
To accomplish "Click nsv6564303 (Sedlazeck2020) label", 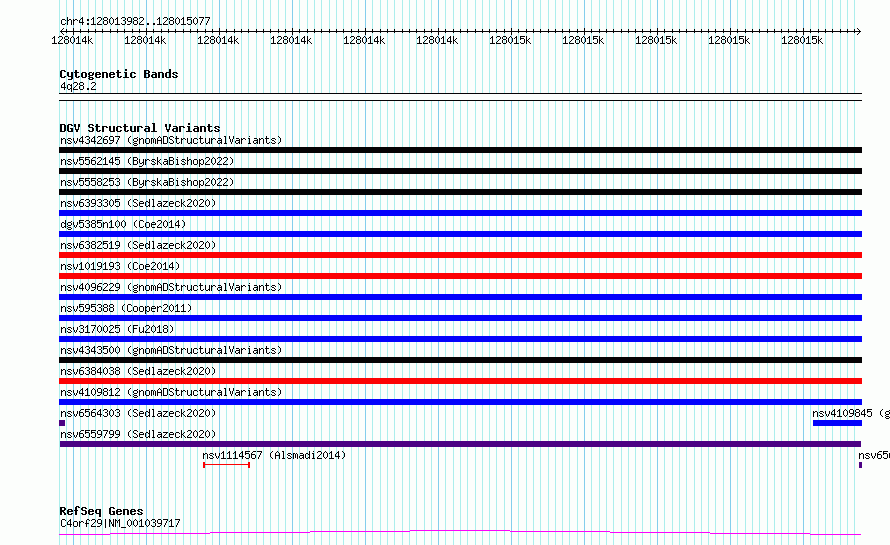I will [138, 413].
